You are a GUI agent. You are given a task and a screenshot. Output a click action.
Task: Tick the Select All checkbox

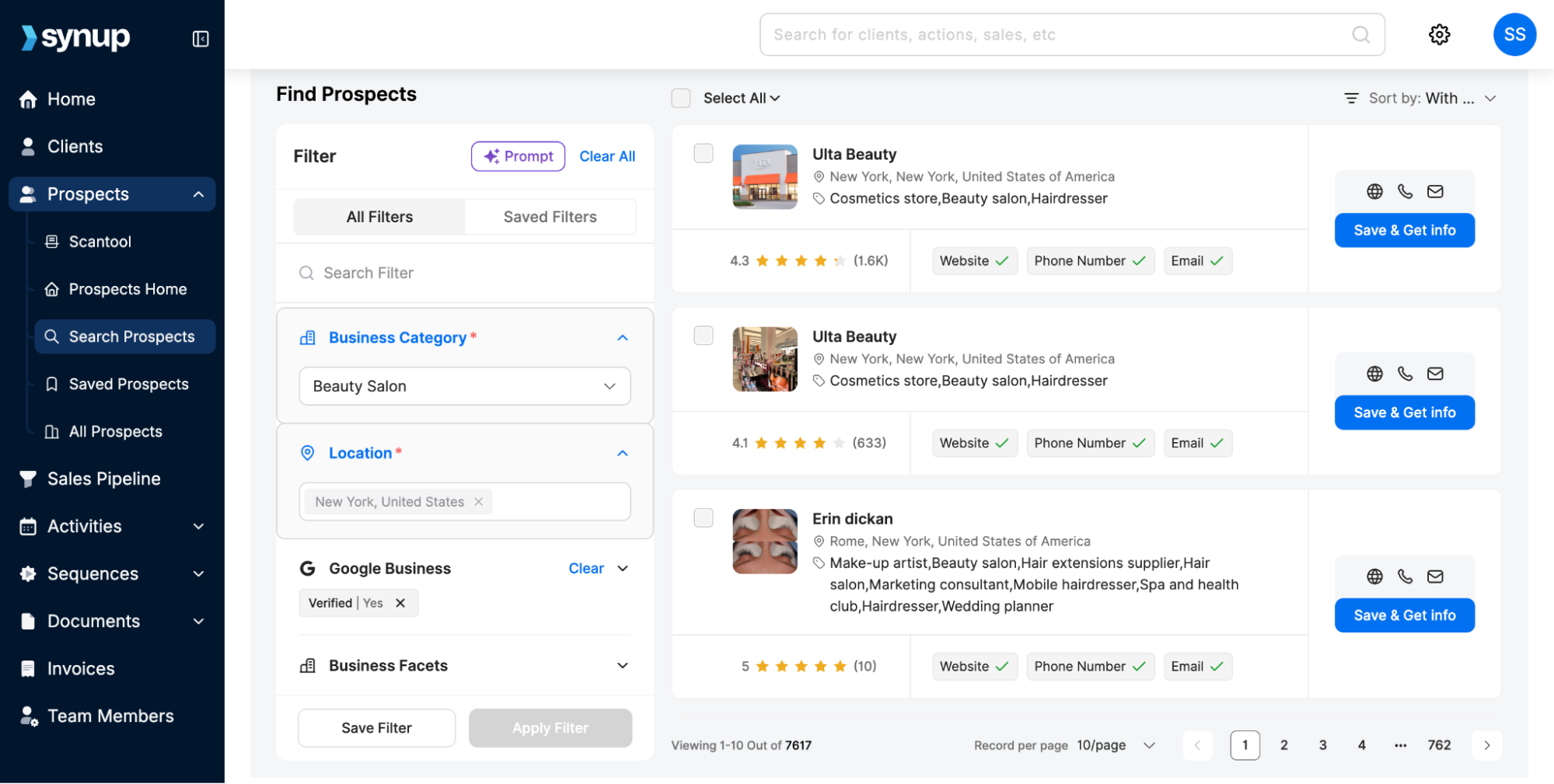pos(680,98)
